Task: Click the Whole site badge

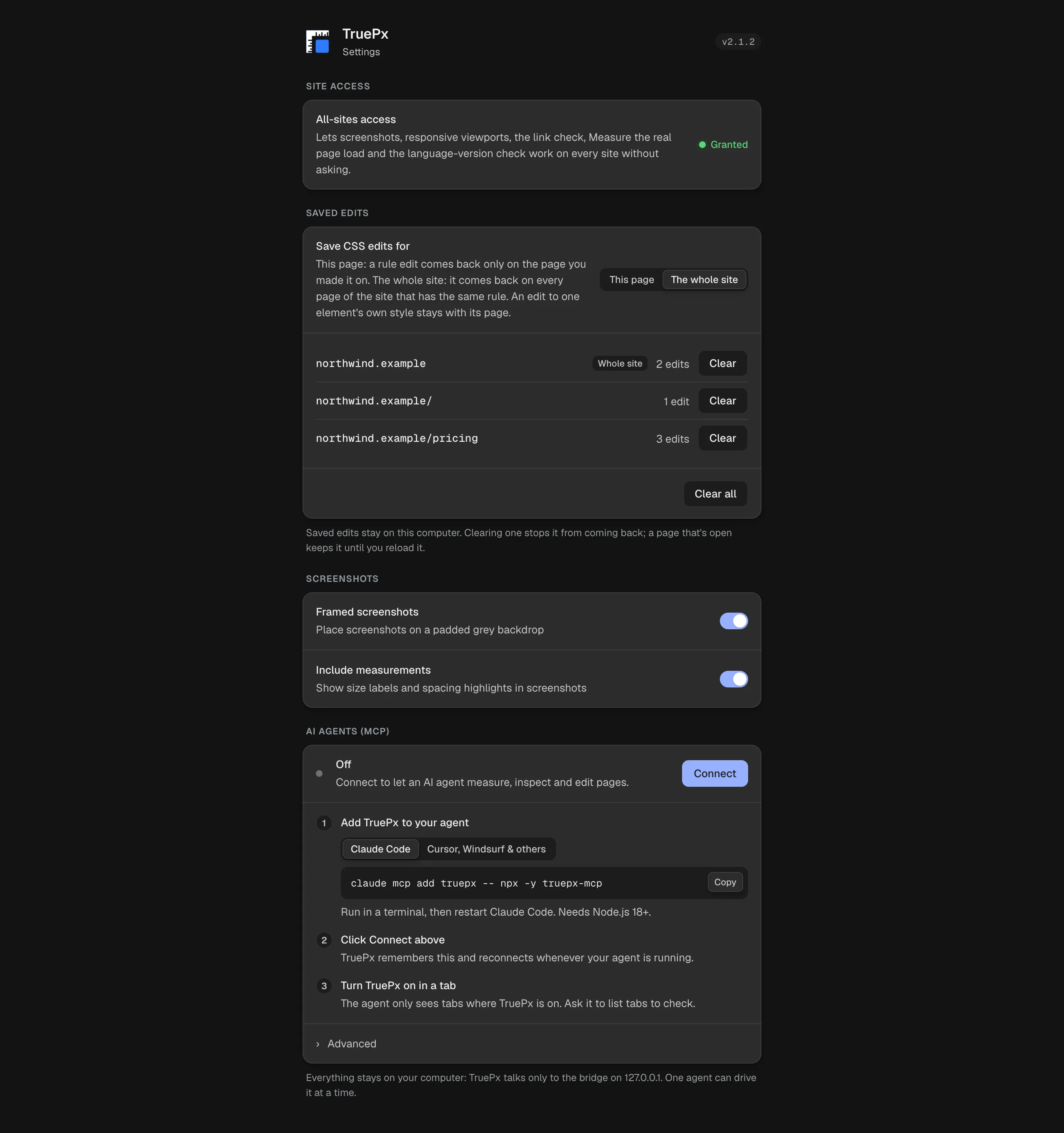Action: (x=619, y=364)
